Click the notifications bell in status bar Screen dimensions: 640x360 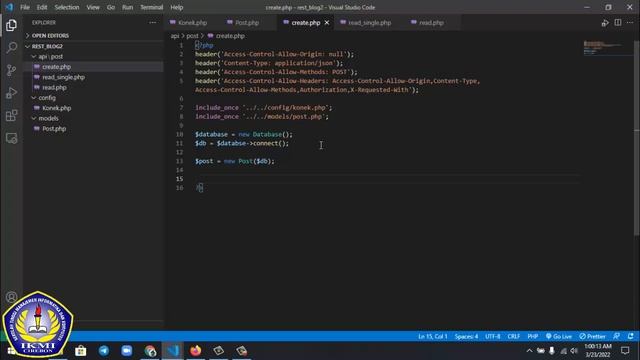point(631,336)
